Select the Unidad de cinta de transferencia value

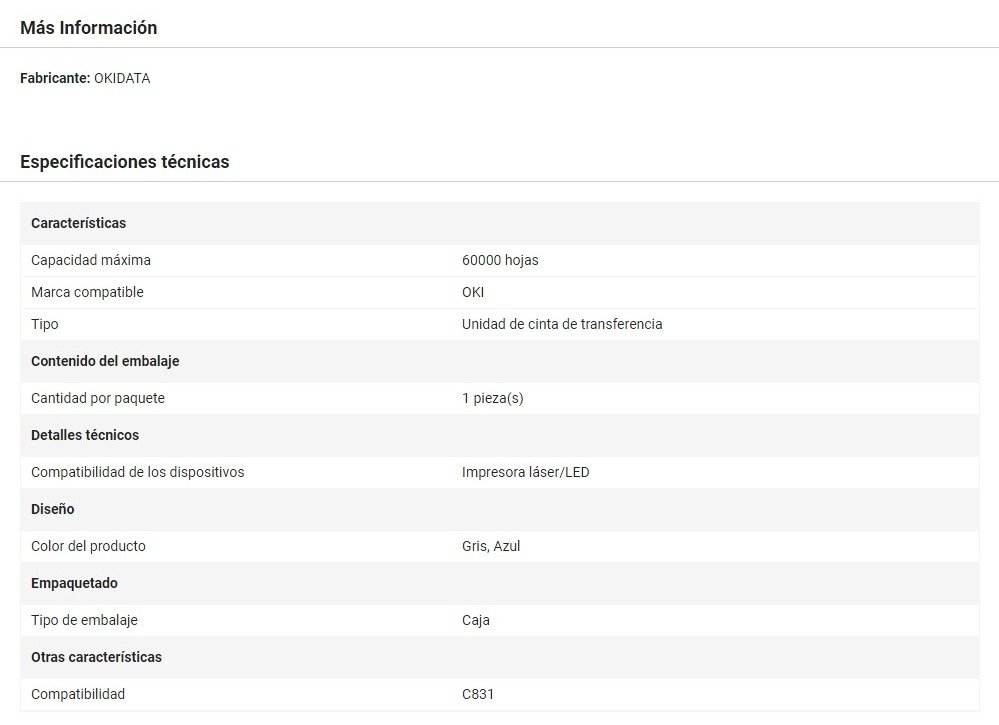562,324
